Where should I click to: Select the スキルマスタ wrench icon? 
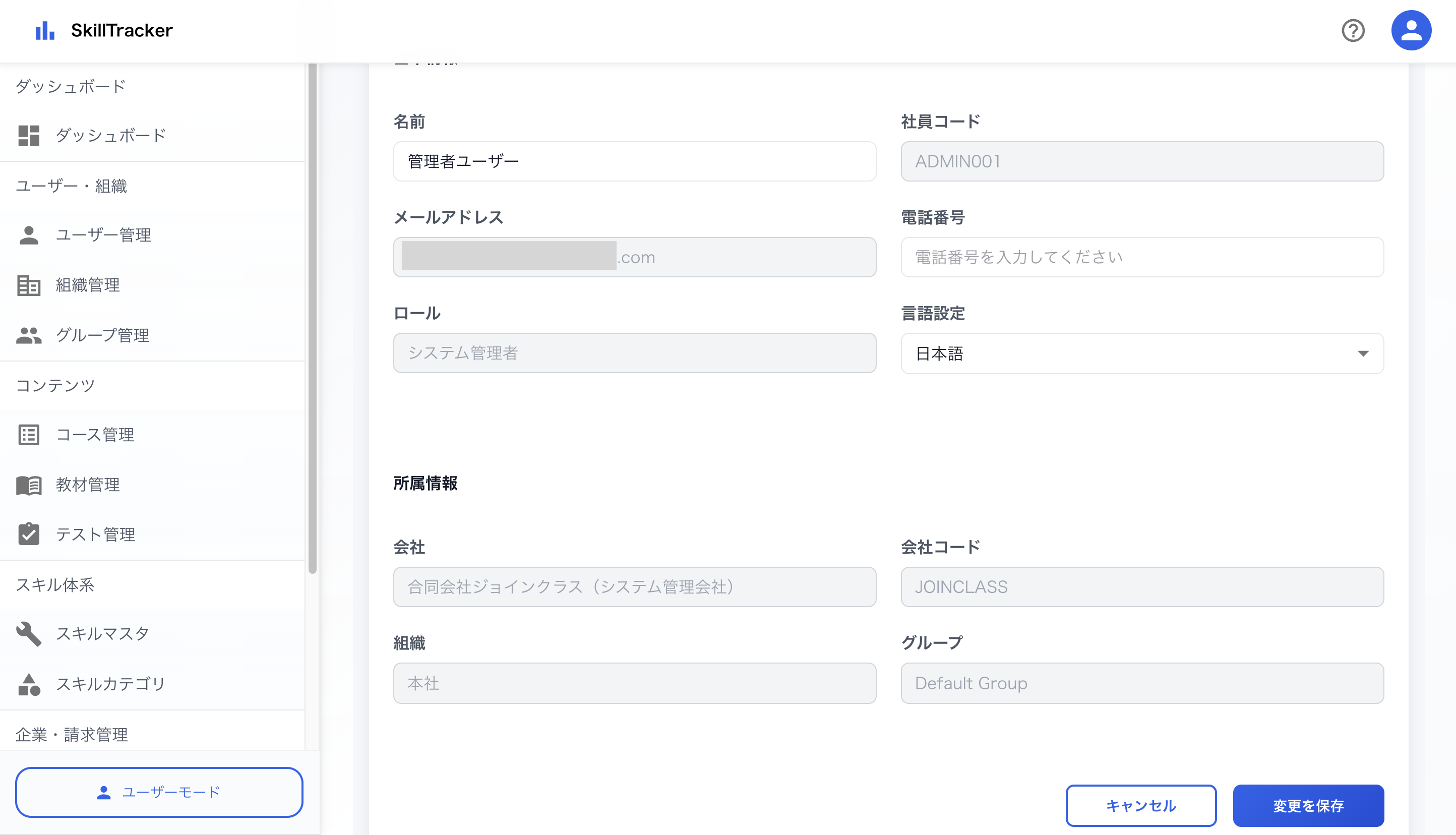pyautogui.click(x=29, y=634)
